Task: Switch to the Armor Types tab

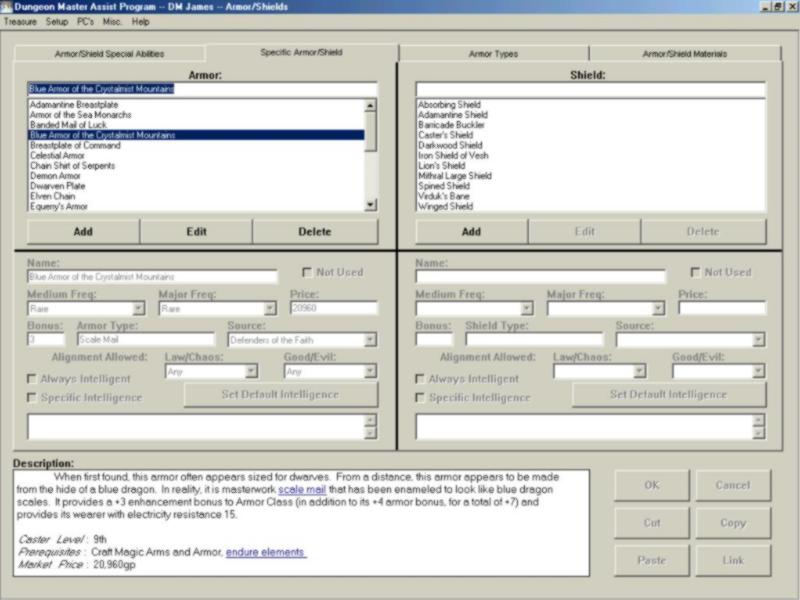Action: [x=493, y=54]
